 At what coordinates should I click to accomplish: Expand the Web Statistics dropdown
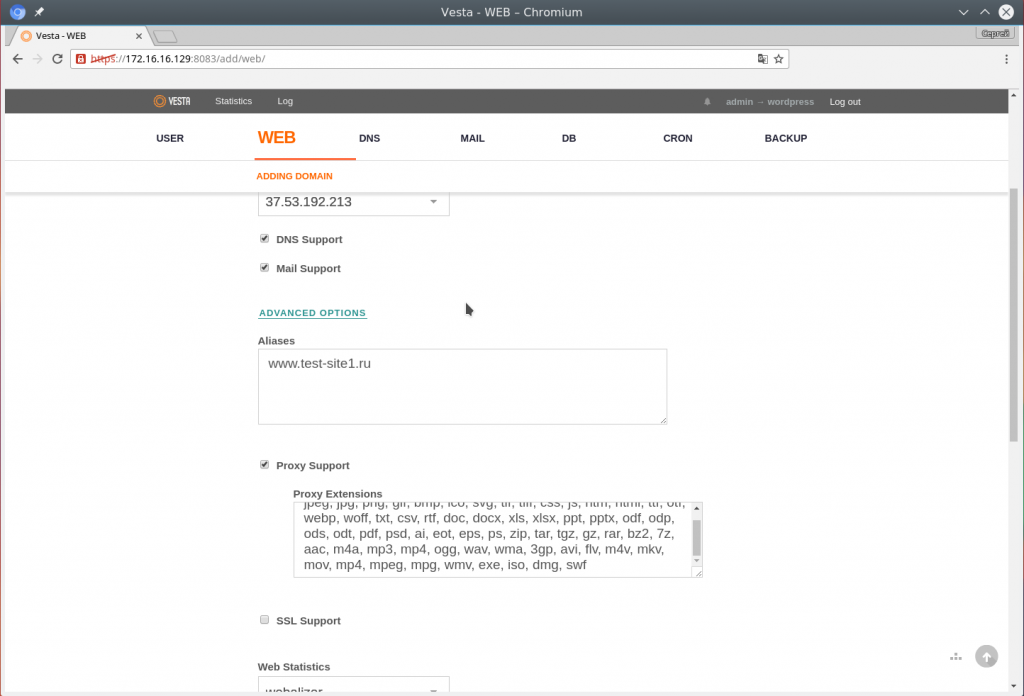point(353,688)
